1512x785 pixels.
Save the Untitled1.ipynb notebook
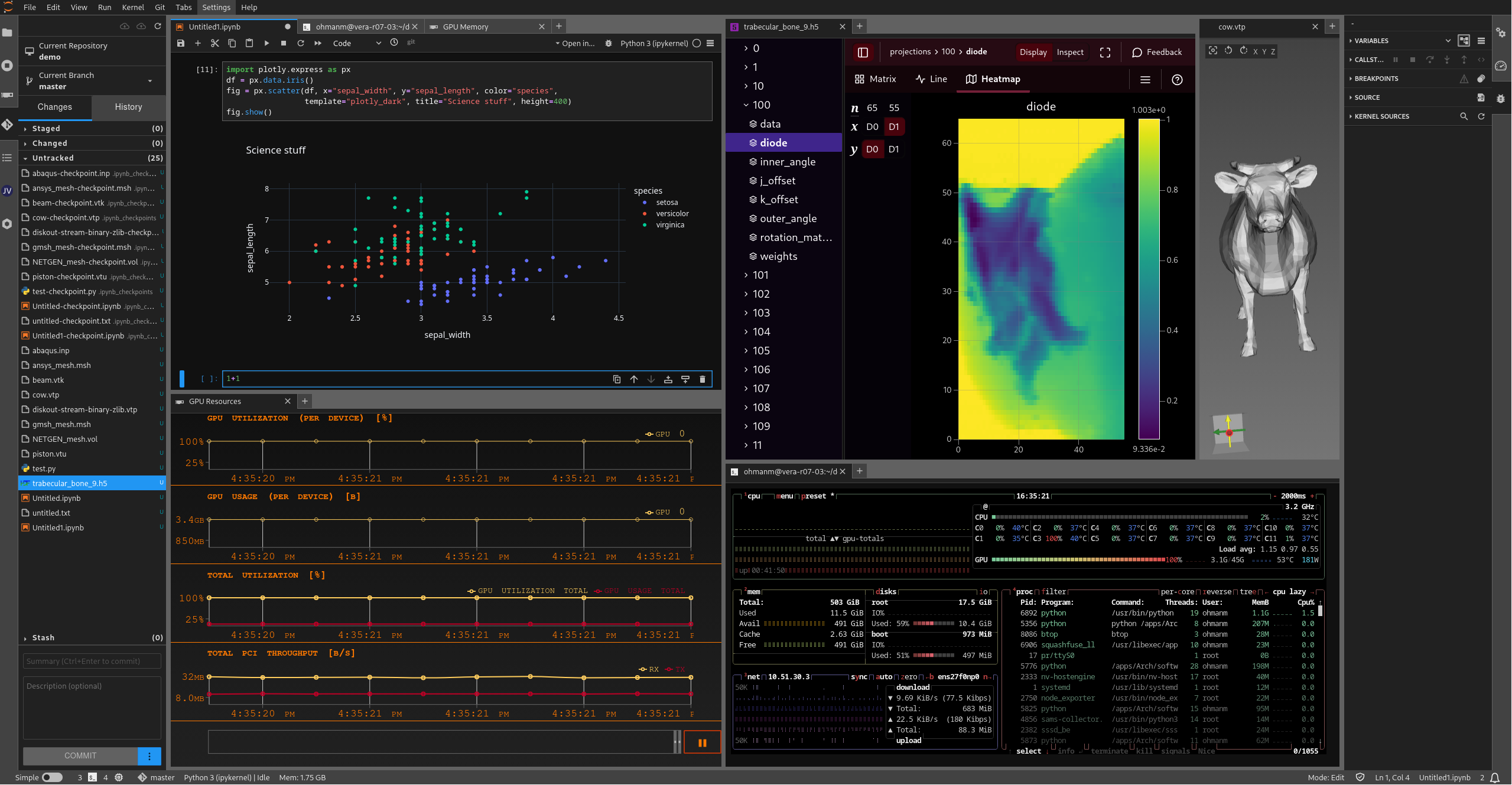point(181,43)
